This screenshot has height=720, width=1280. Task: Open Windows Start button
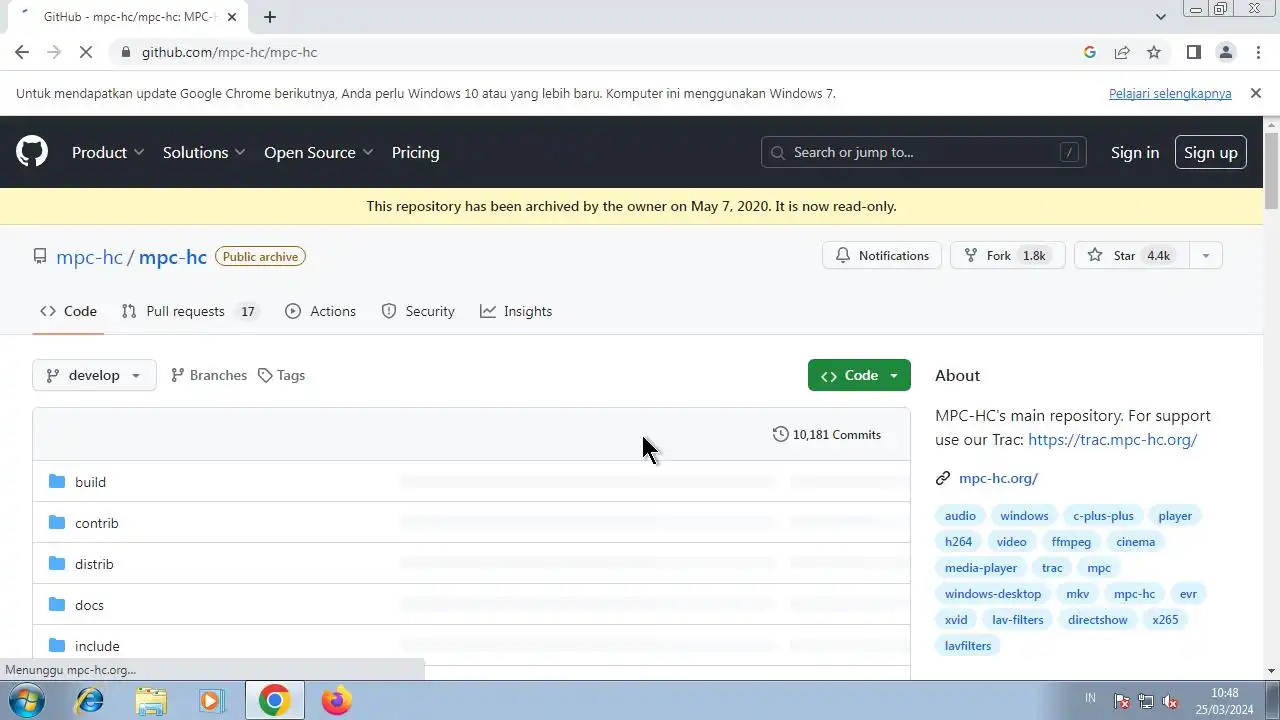click(26, 701)
